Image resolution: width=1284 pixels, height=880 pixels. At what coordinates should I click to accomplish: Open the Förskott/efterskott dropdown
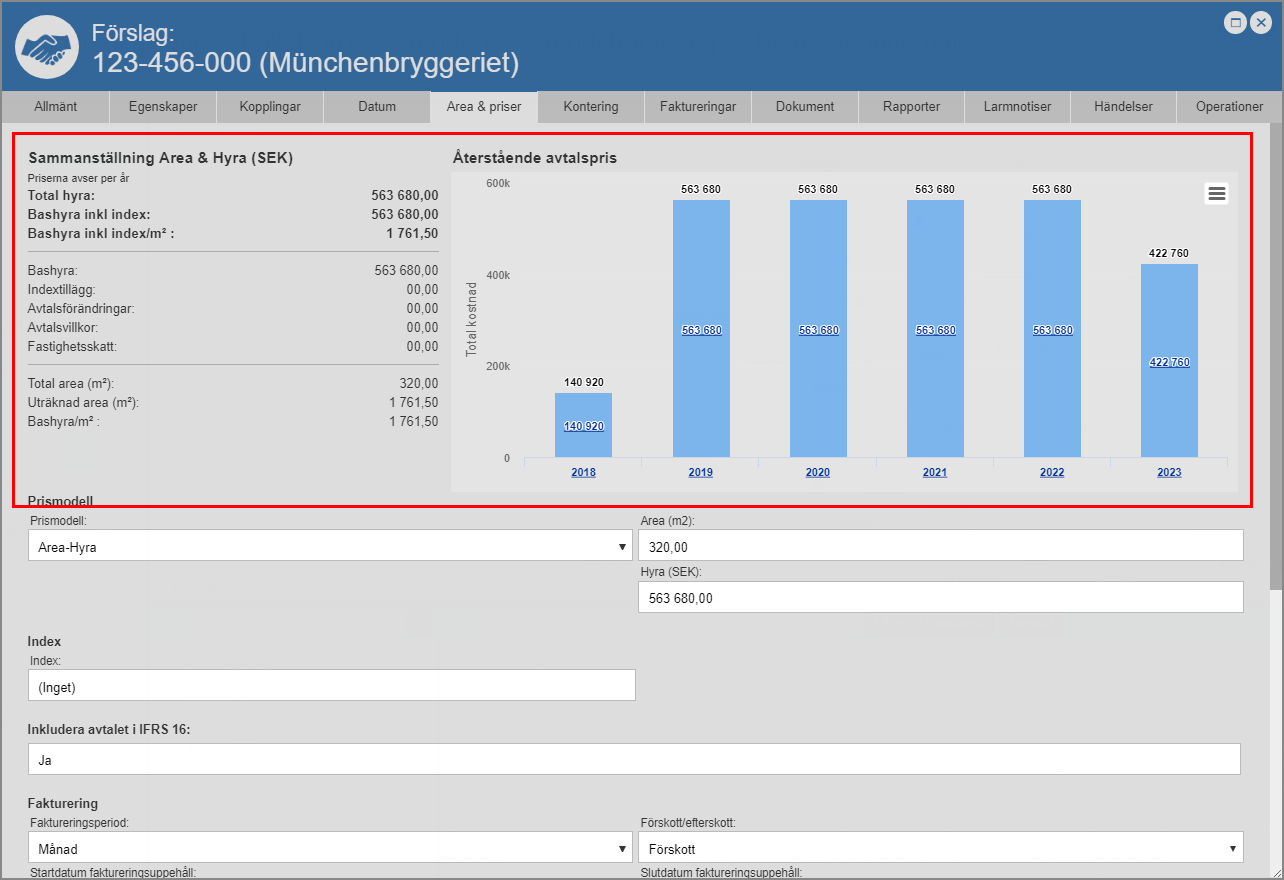[x=940, y=846]
